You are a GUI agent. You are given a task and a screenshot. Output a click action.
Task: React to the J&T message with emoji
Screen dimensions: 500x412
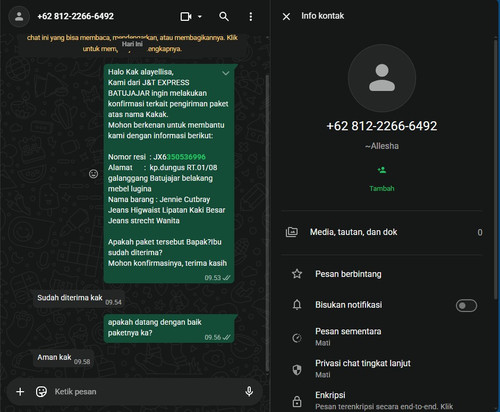pyautogui.click(x=93, y=174)
